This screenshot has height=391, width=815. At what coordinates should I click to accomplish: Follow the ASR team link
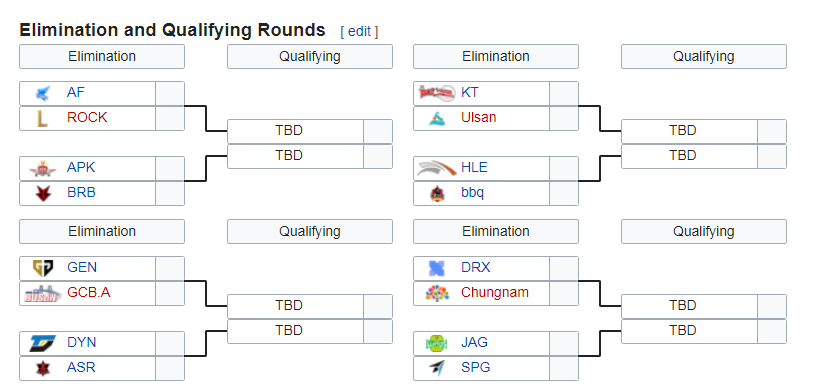(x=81, y=368)
